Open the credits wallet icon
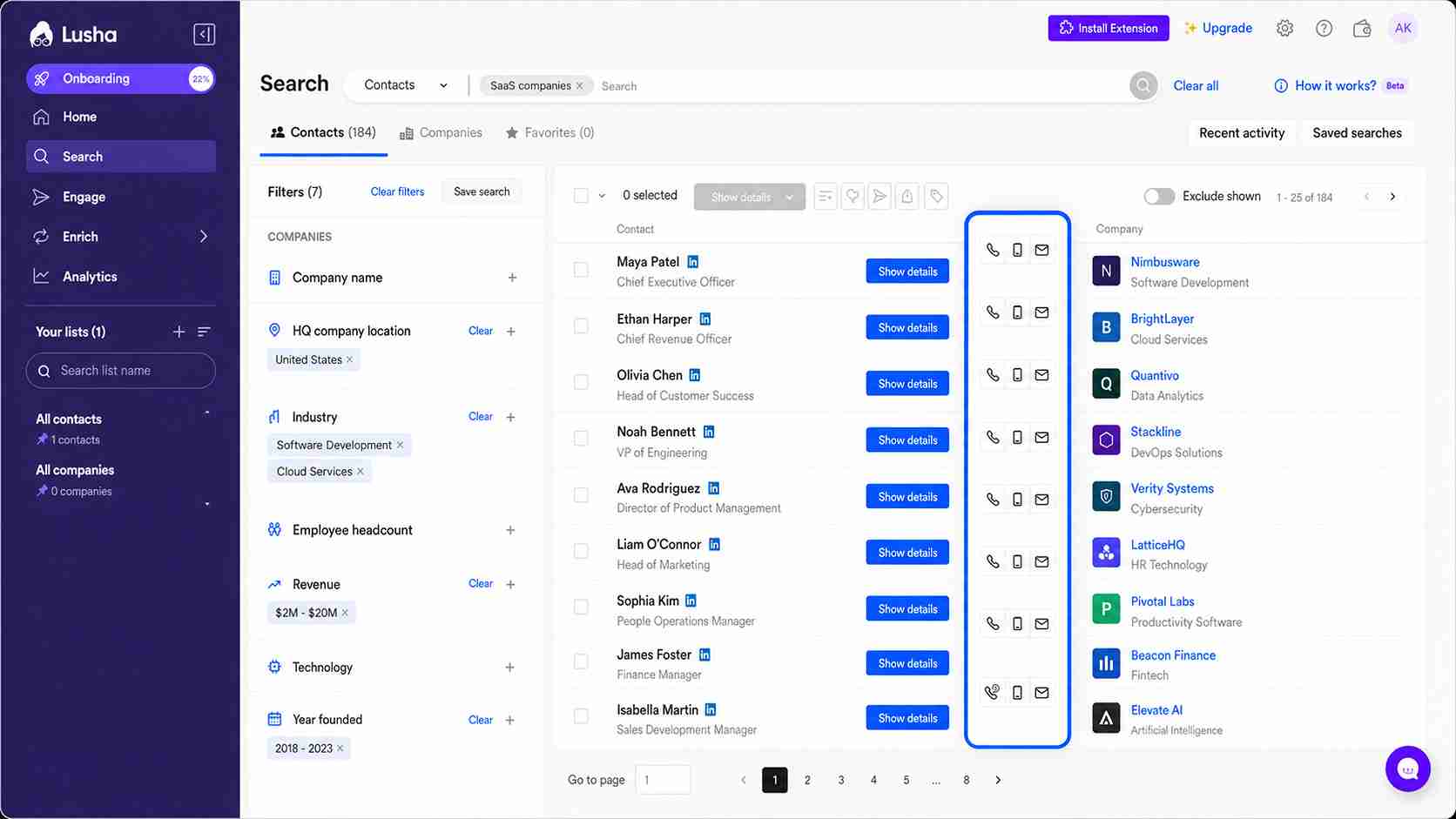Image resolution: width=1456 pixels, height=819 pixels. 1363,29
